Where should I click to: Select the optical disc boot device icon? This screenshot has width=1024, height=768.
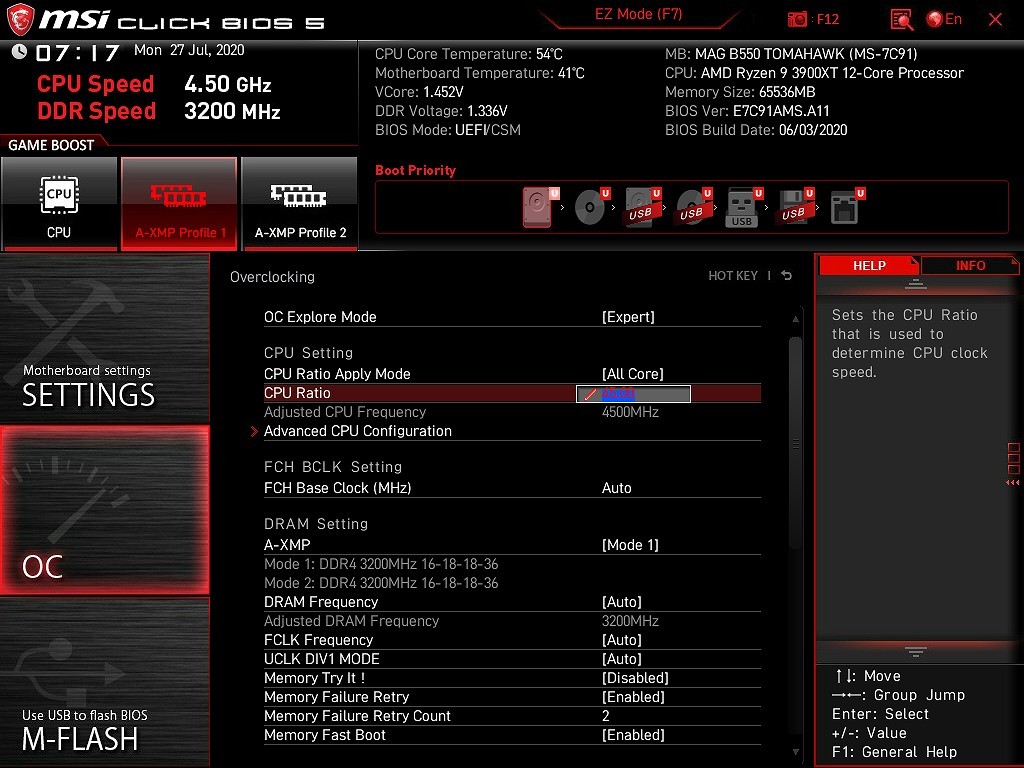pos(590,208)
